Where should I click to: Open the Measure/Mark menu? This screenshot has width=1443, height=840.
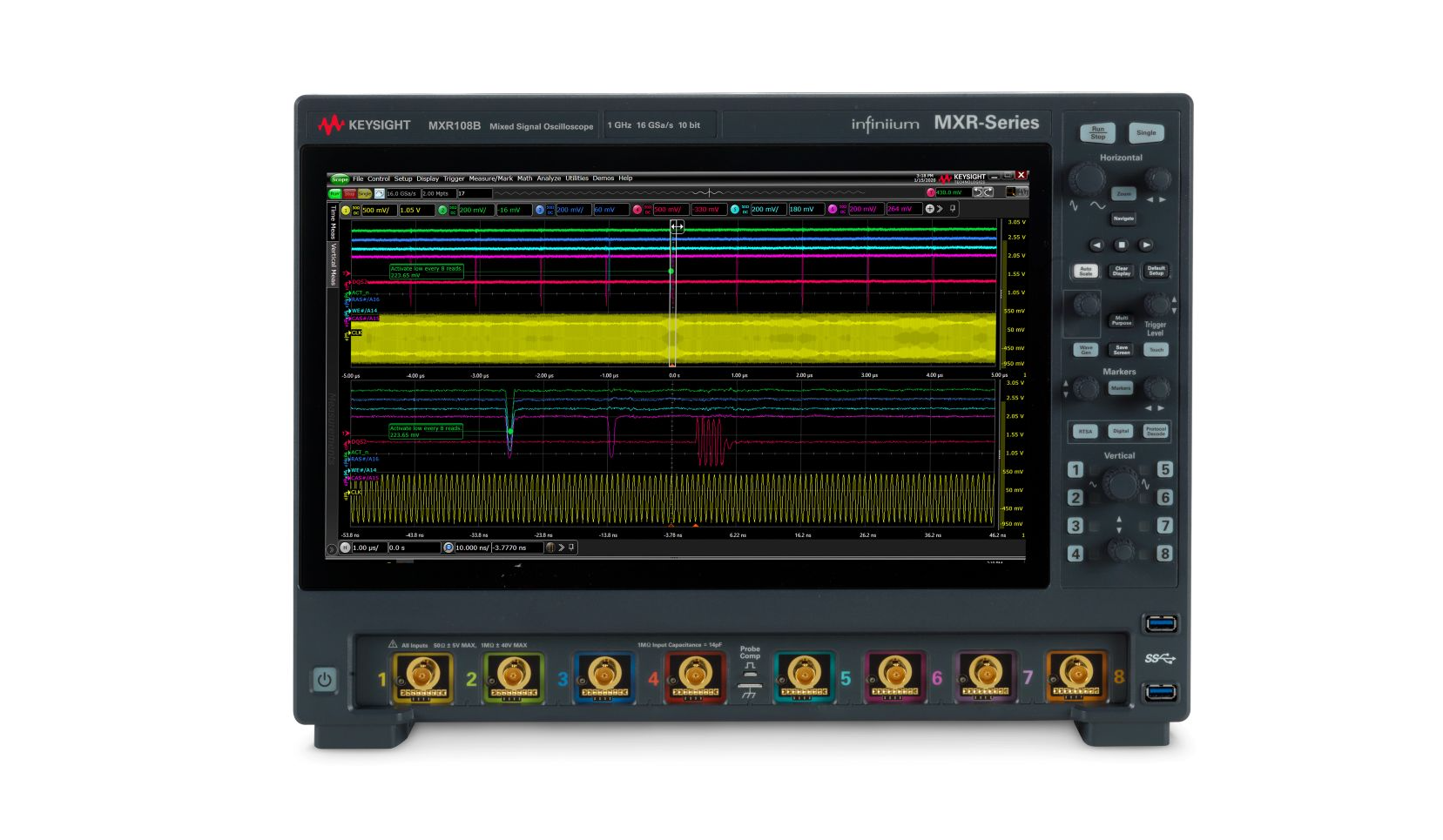click(490, 178)
